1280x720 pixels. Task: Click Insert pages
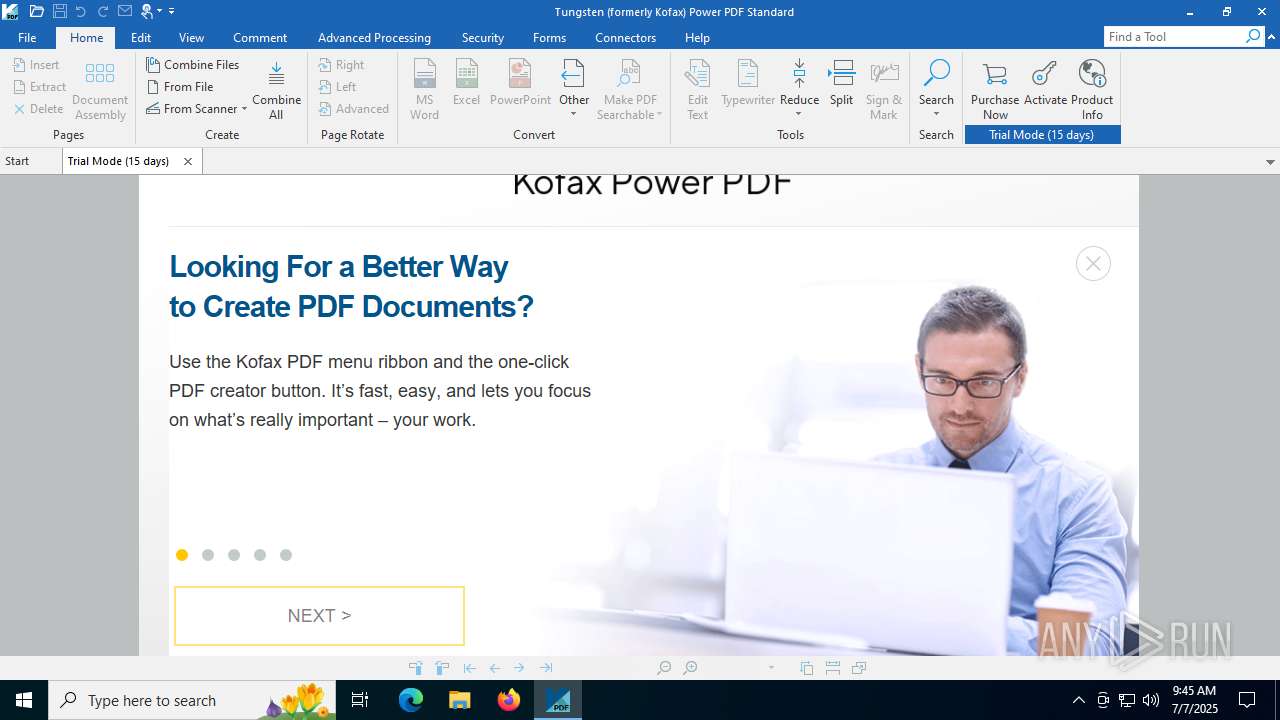point(36,64)
